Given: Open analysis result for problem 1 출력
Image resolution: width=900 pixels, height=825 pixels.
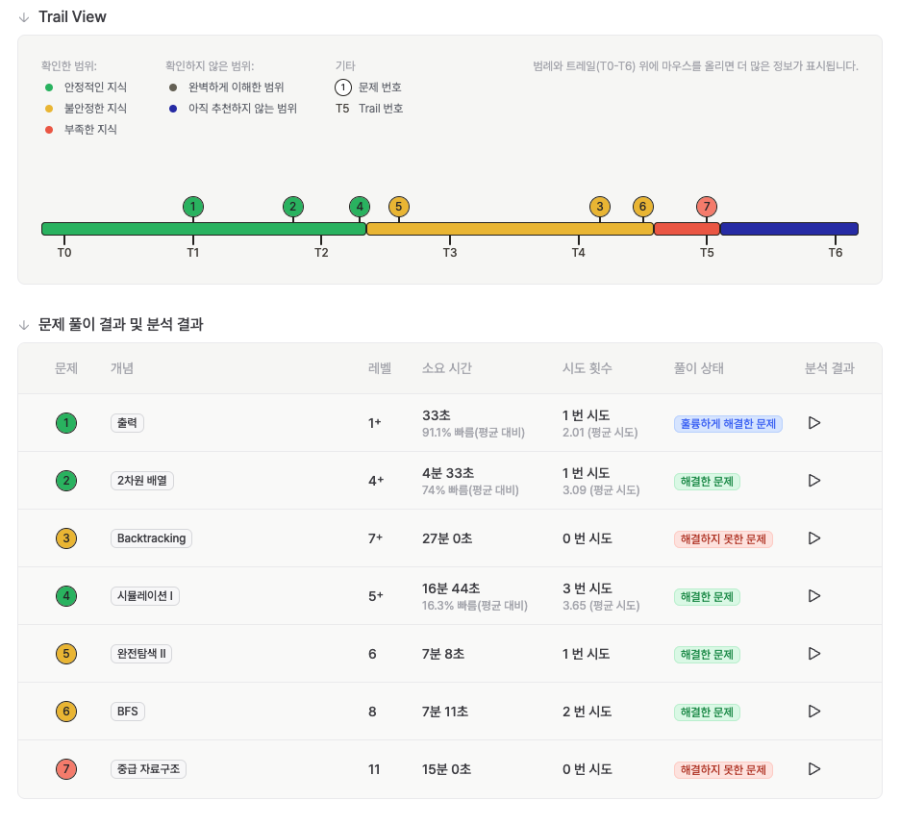Looking at the screenshot, I should tap(813, 423).
